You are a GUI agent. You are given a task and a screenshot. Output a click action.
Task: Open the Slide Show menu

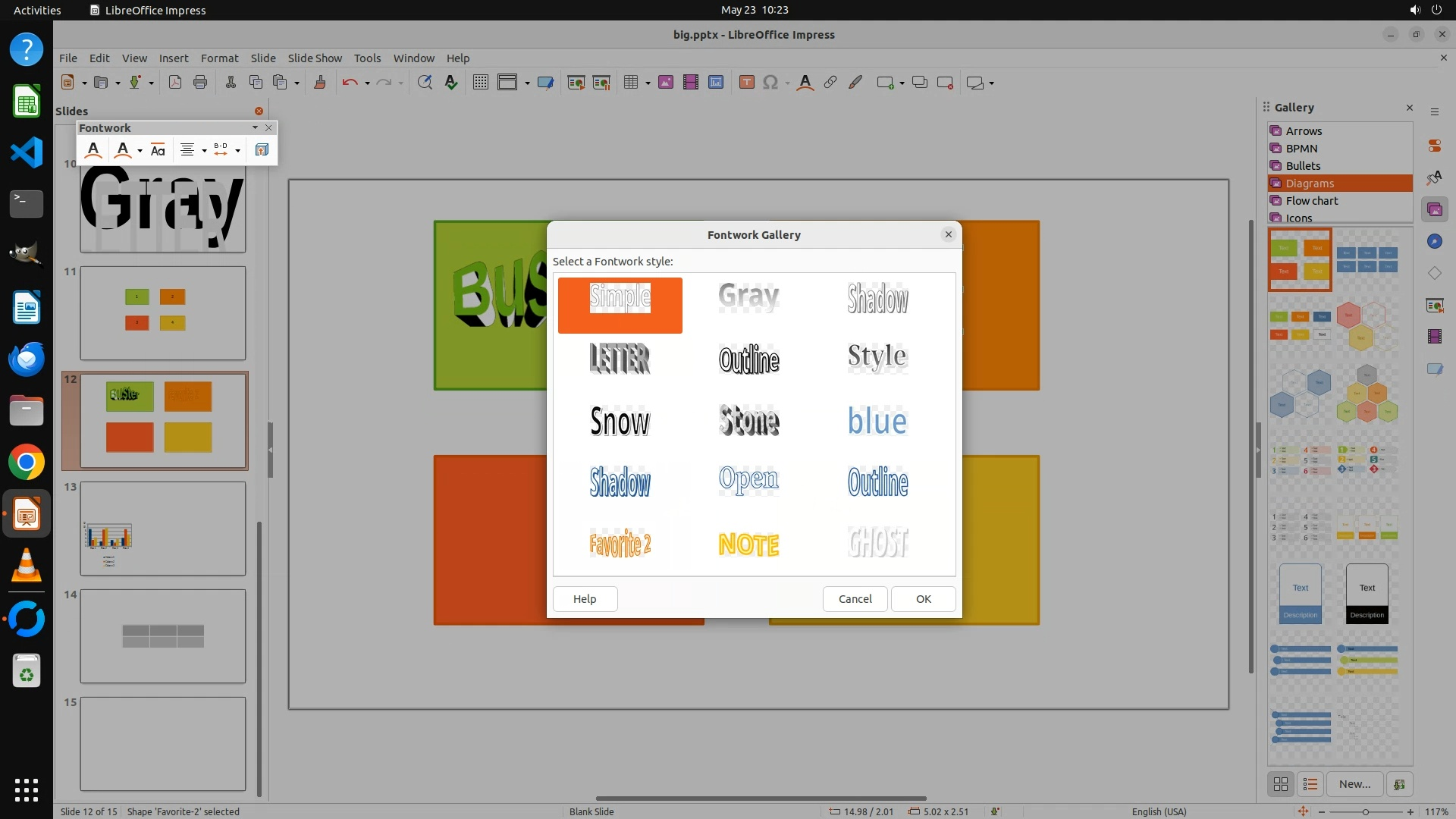click(x=314, y=58)
